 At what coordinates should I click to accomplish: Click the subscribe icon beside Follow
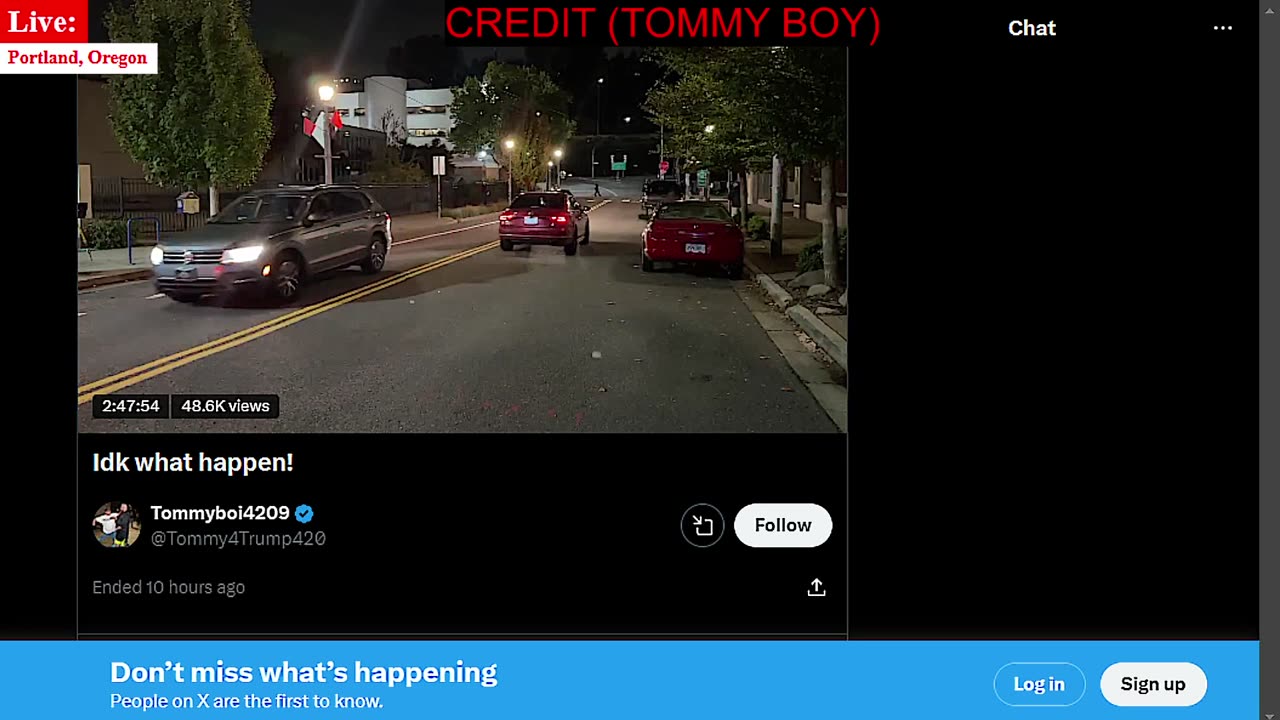point(702,525)
